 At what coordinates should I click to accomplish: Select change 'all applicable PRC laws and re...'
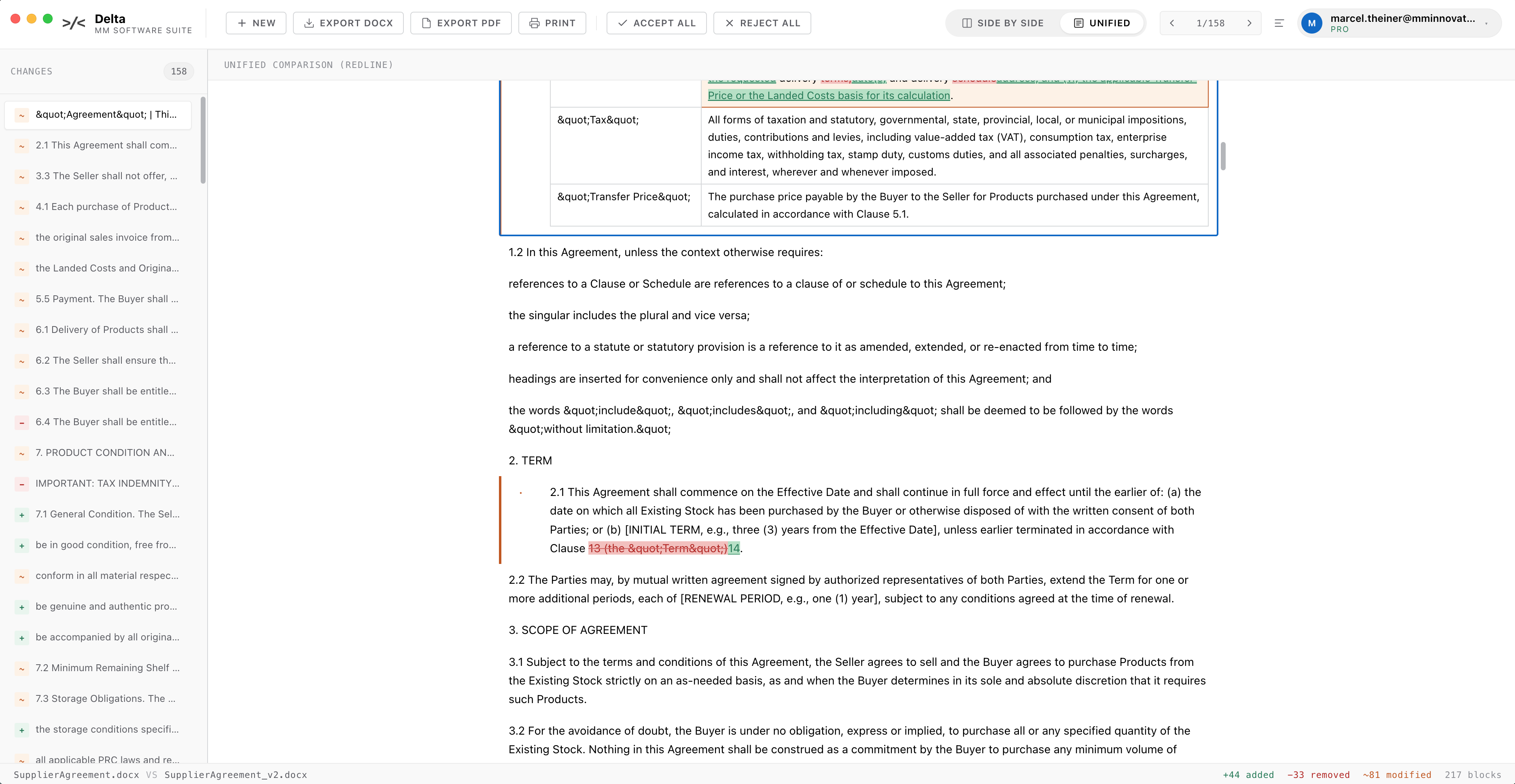tap(98, 759)
